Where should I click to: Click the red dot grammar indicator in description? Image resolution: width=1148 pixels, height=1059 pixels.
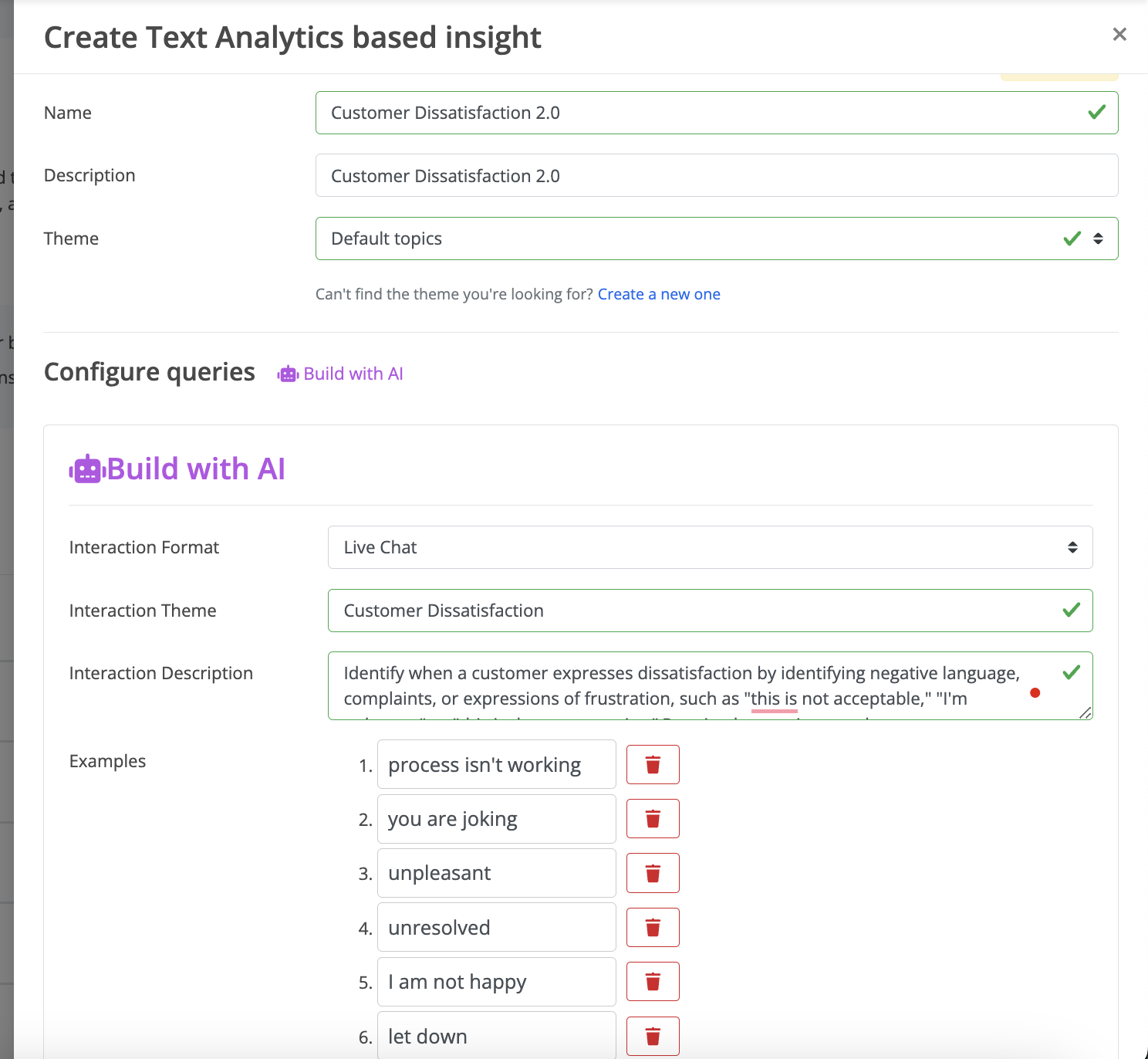coord(1035,692)
